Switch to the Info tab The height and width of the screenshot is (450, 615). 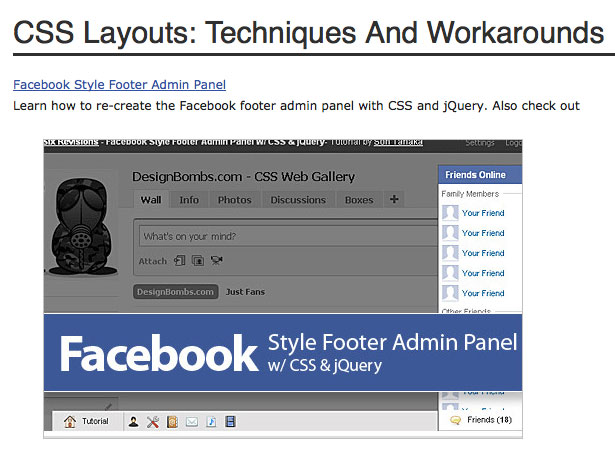(189, 200)
